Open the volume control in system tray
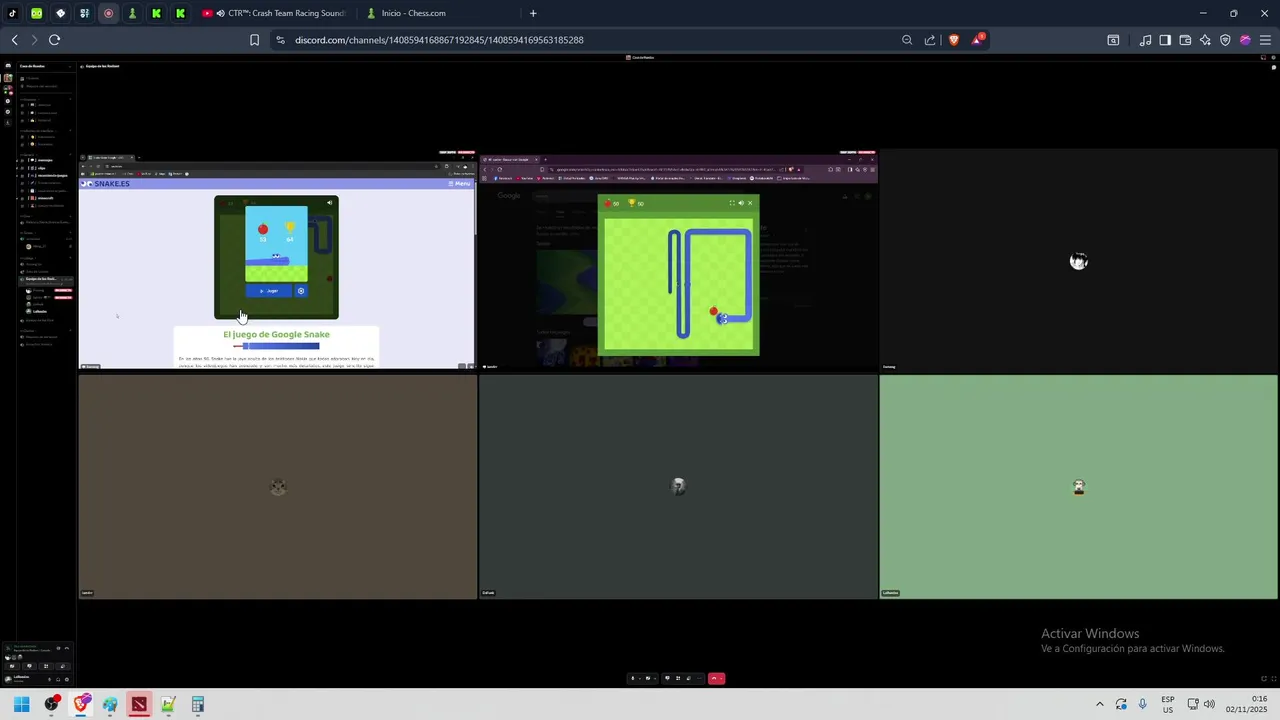The image size is (1280, 720). tap(1209, 704)
